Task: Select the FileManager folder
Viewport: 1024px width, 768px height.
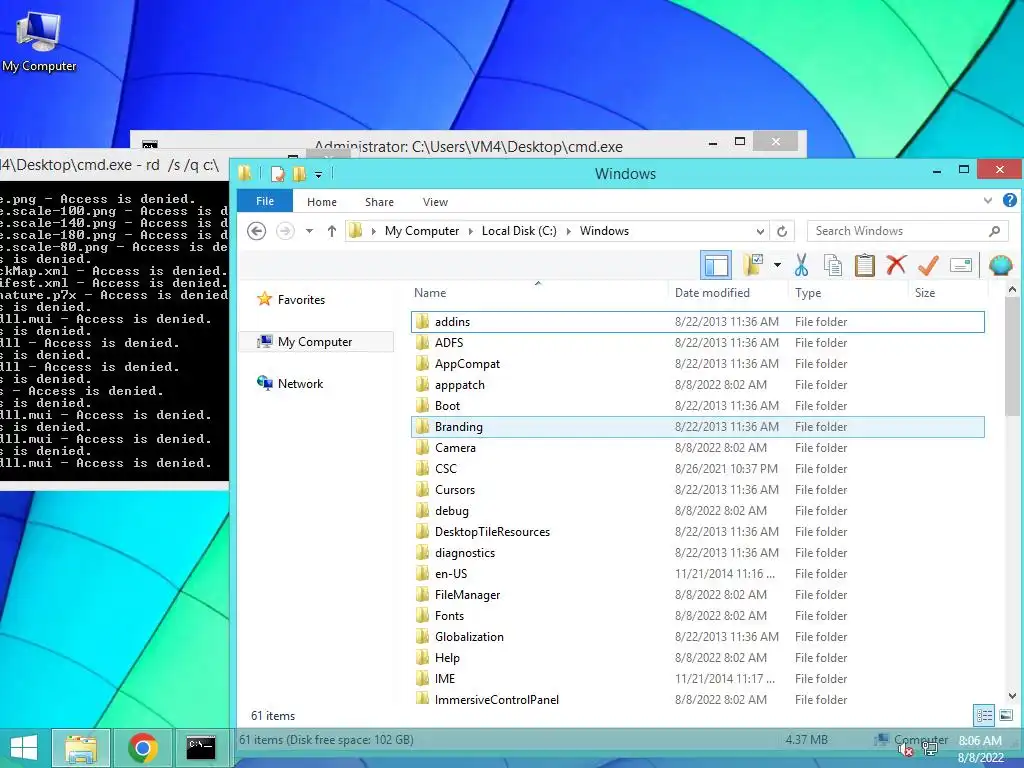Action: [697, 594]
